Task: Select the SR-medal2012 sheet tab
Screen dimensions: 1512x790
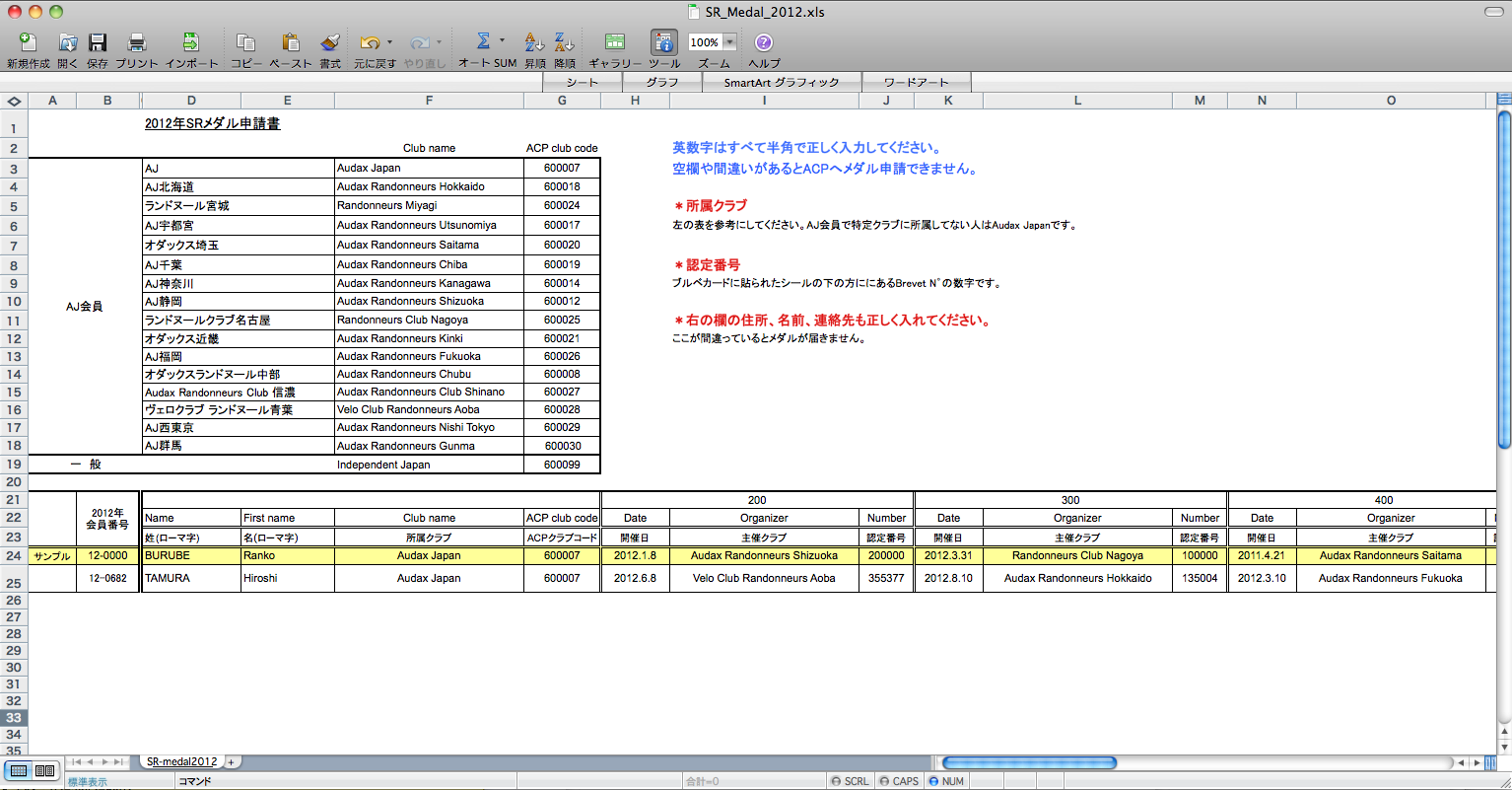Action: click(181, 762)
